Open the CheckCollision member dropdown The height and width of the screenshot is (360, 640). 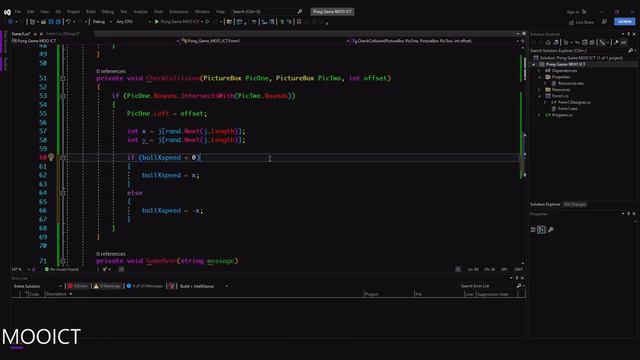pos(436,41)
